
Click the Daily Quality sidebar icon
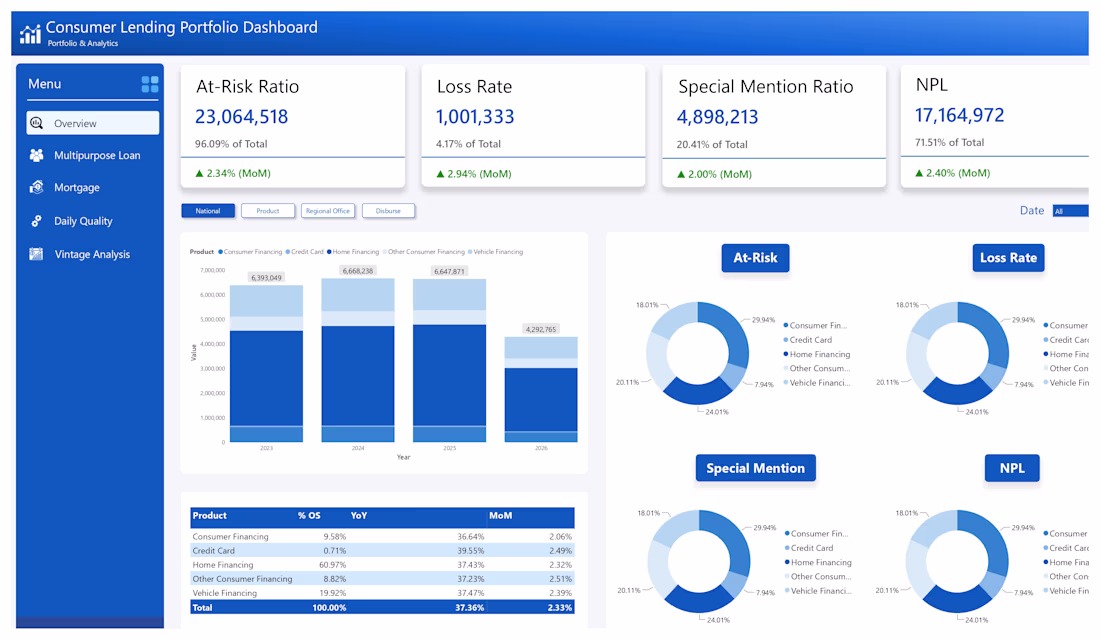36,221
